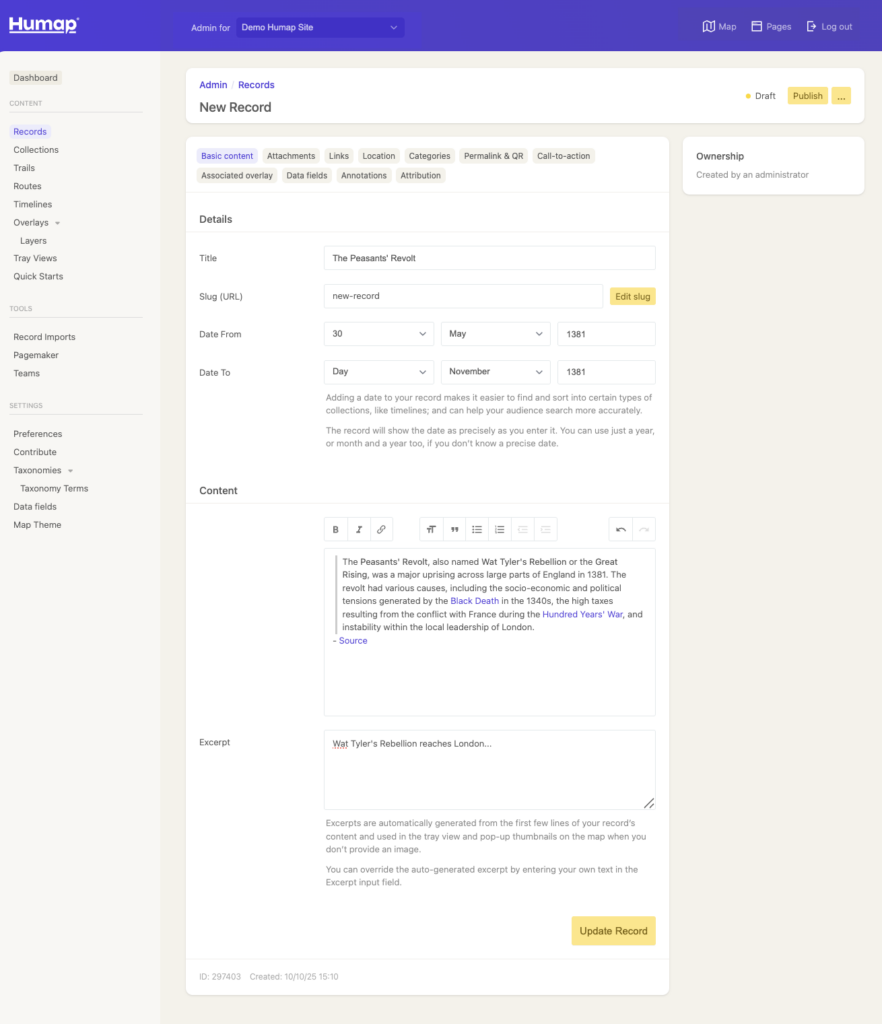The width and height of the screenshot is (882, 1024).
Task: Insert a hyperlink using the link icon
Action: pos(383,529)
